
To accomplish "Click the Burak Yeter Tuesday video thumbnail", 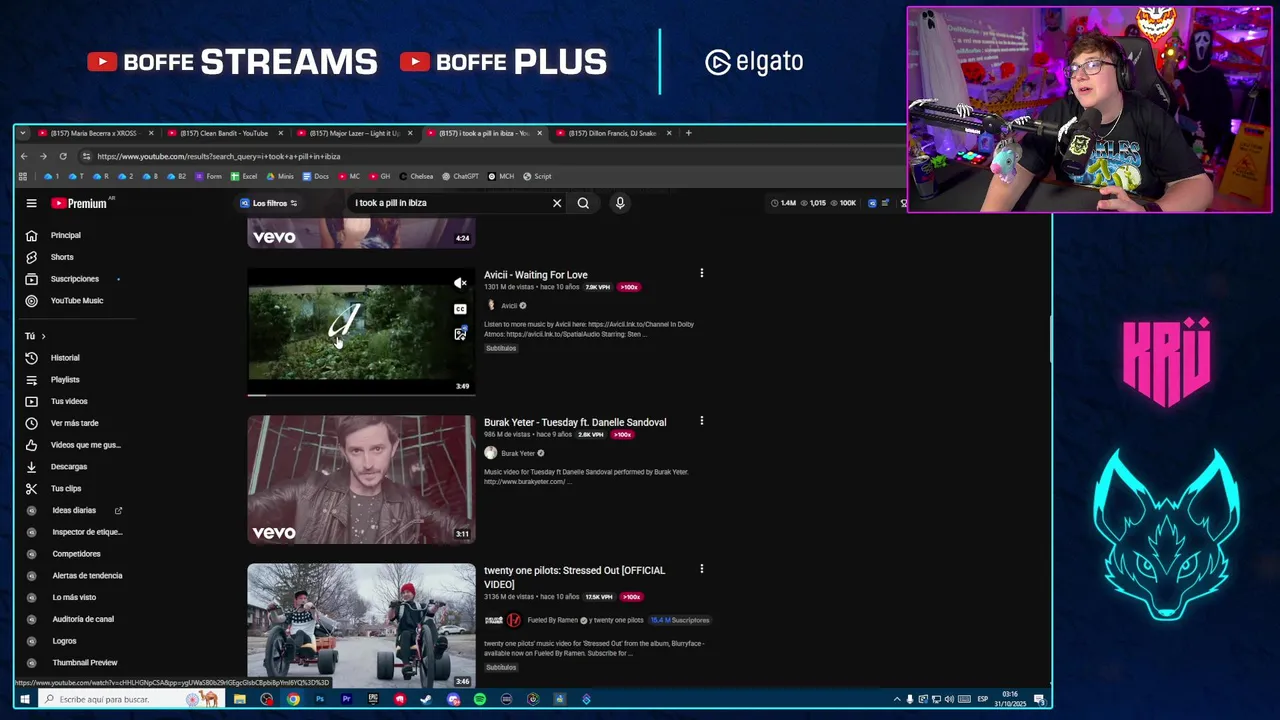I will coord(361,480).
